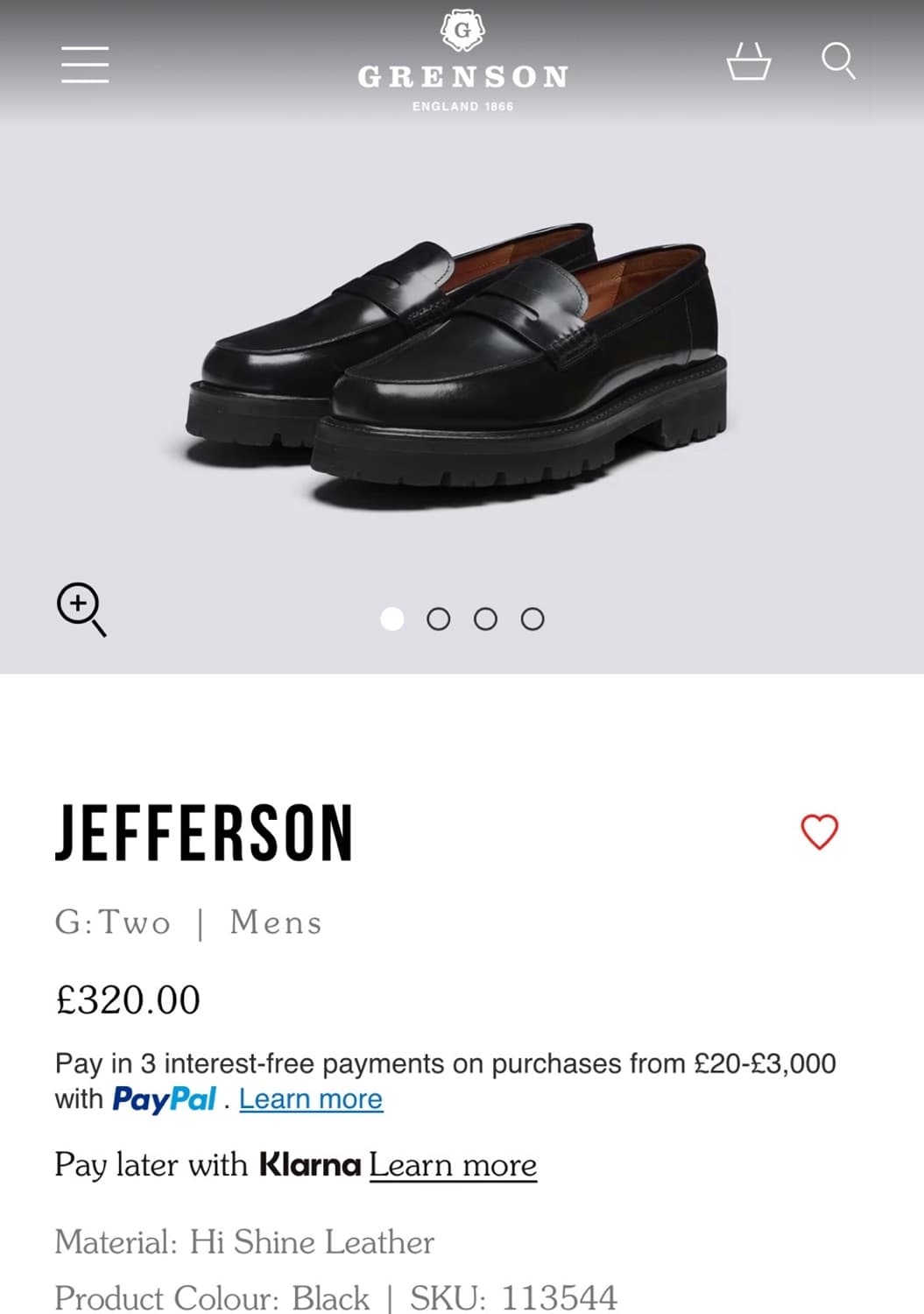Select the Mens category label
The height and width of the screenshot is (1314, 924).
point(276,922)
